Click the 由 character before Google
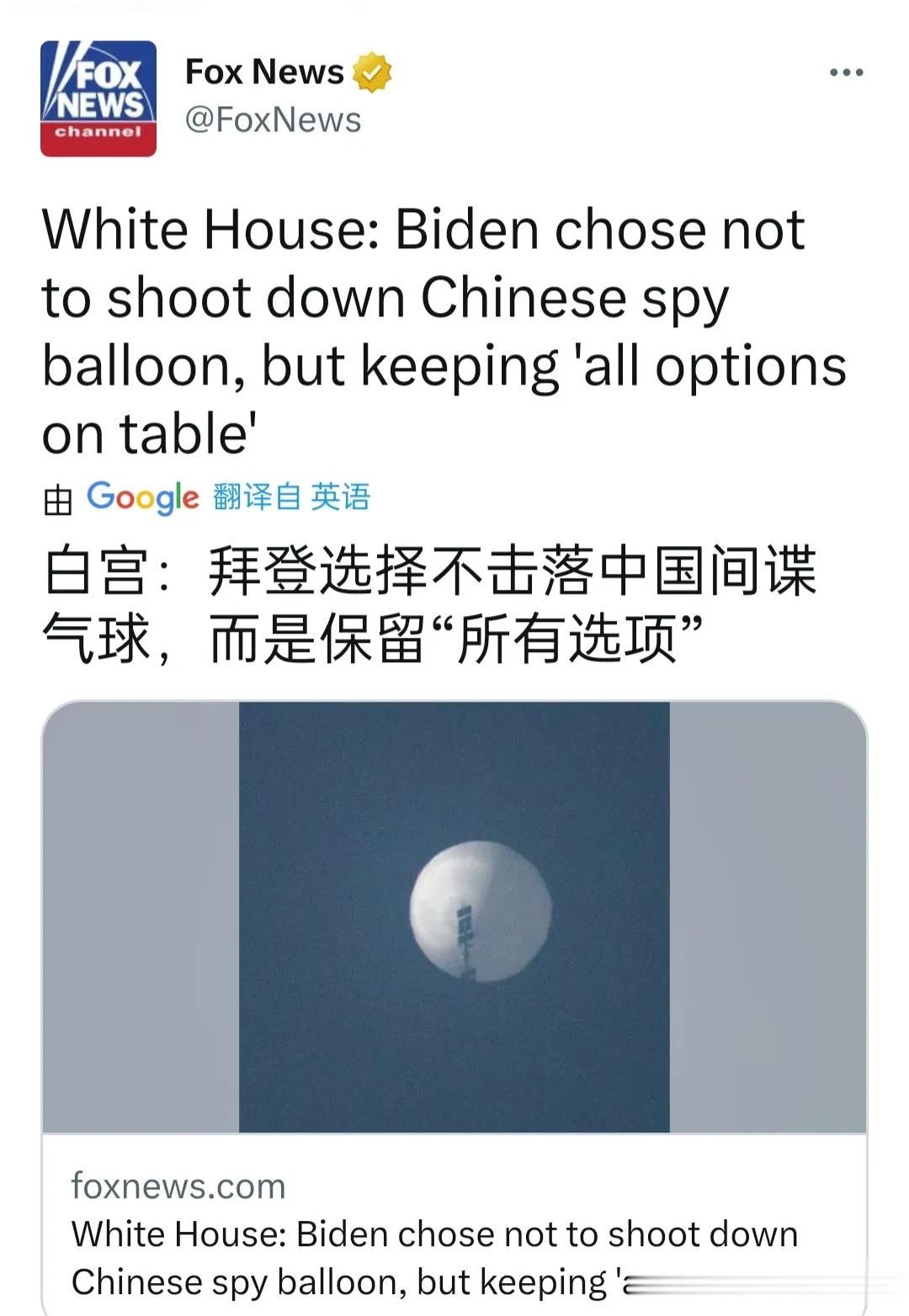The width and height of the screenshot is (909, 1316). point(58,499)
